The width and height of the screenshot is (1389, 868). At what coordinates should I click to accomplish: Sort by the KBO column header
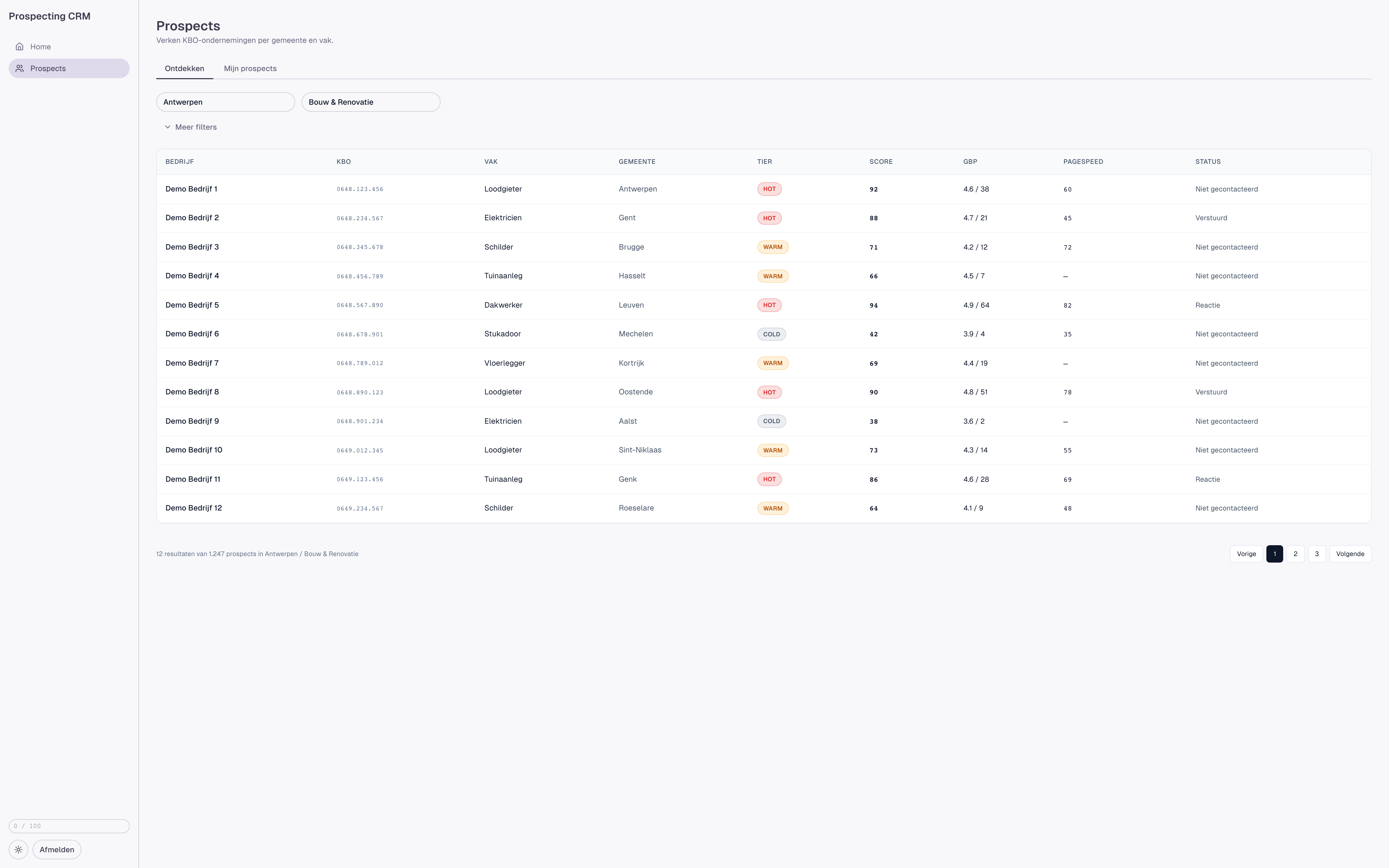343,162
